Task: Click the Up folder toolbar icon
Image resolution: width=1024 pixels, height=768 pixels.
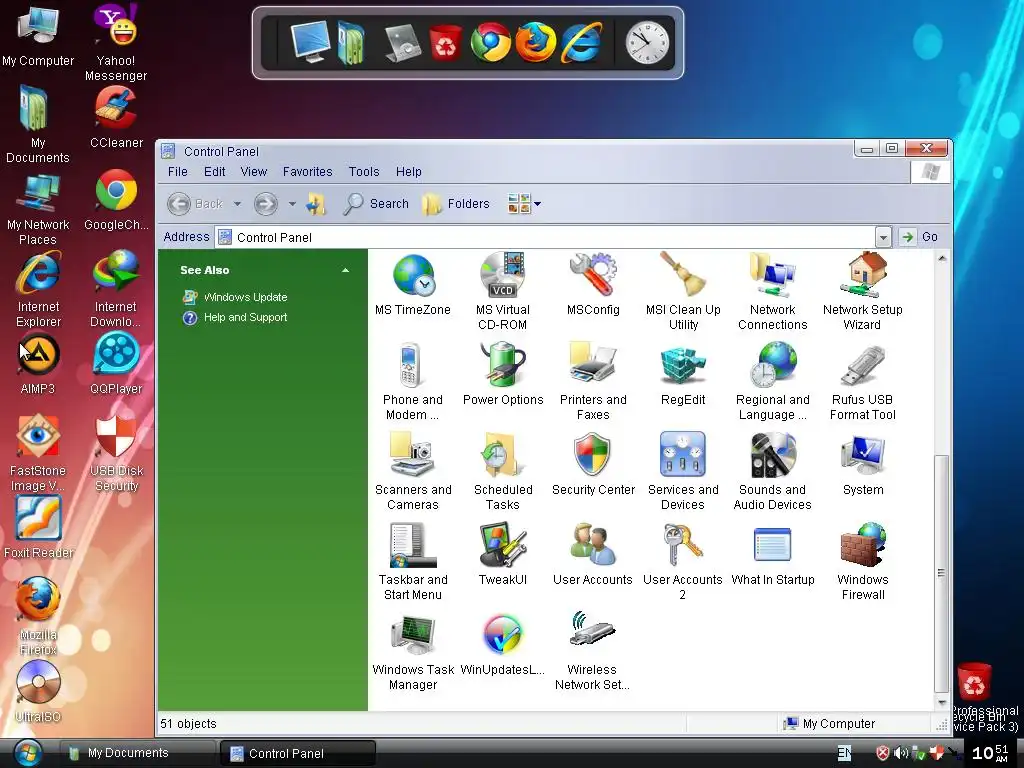Action: (317, 204)
